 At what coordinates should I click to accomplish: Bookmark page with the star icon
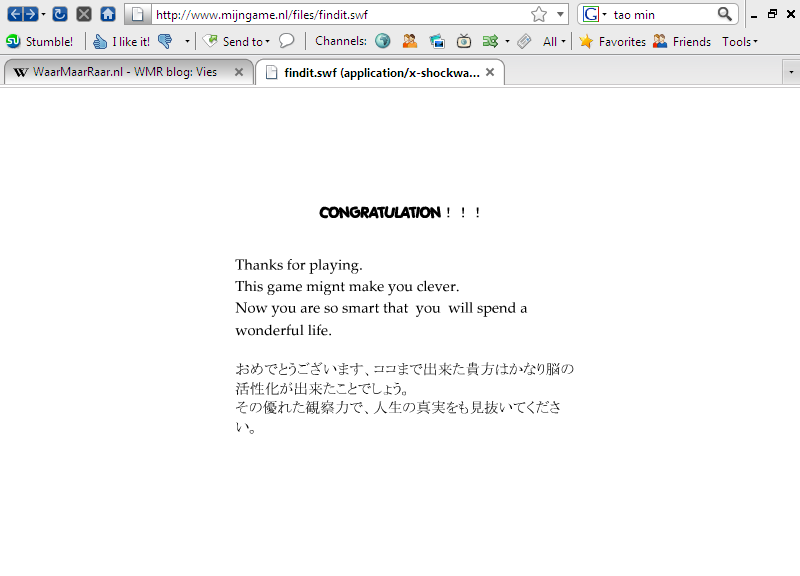pos(539,14)
